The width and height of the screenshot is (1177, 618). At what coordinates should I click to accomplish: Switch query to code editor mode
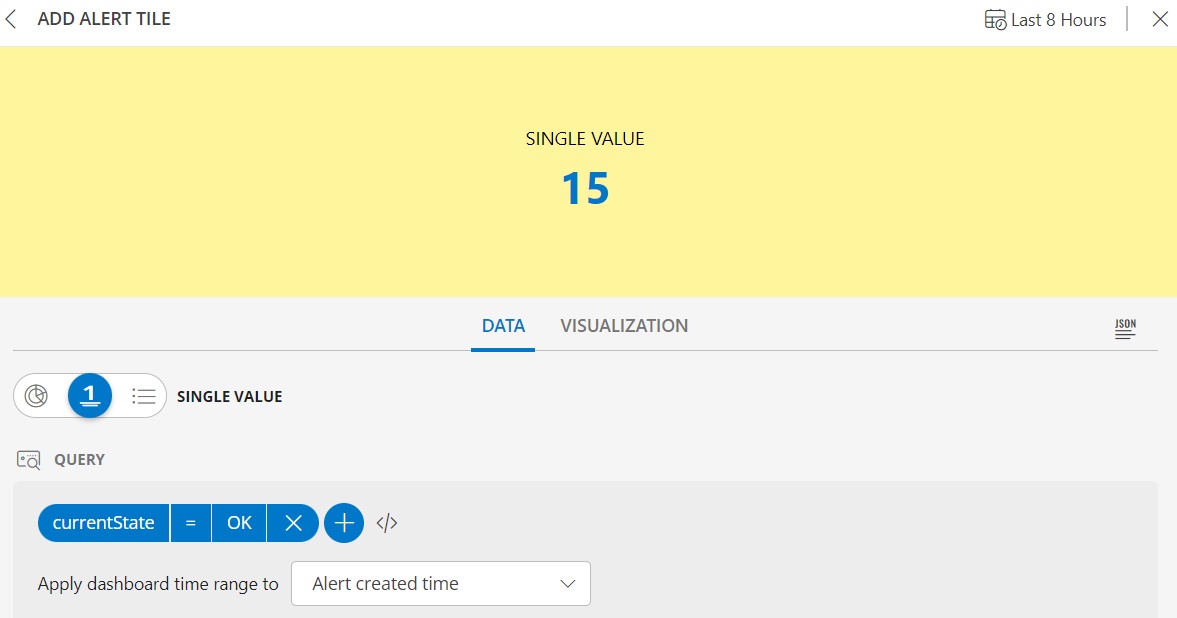387,522
